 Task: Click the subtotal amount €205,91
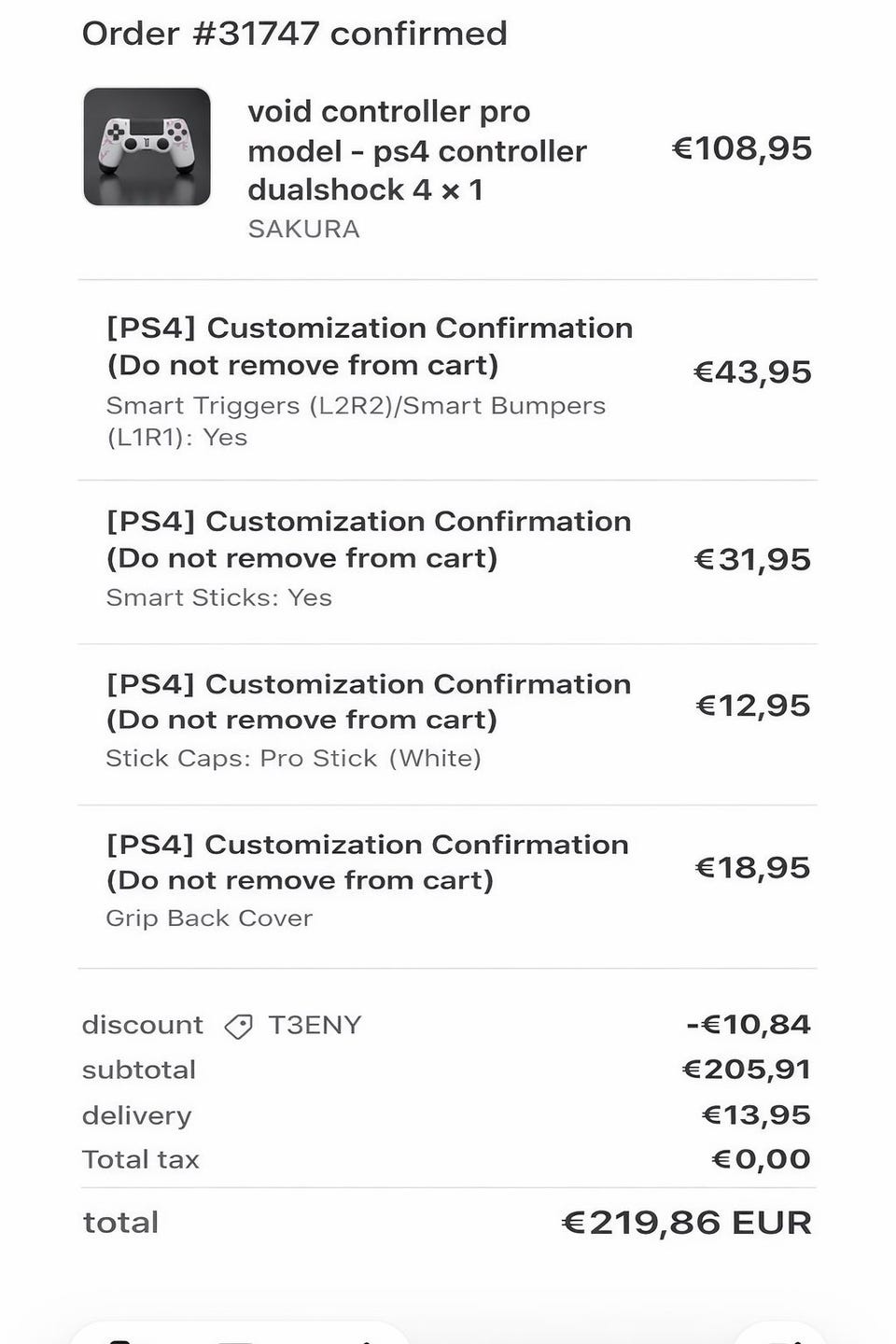pyautogui.click(x=747, y=1069)
